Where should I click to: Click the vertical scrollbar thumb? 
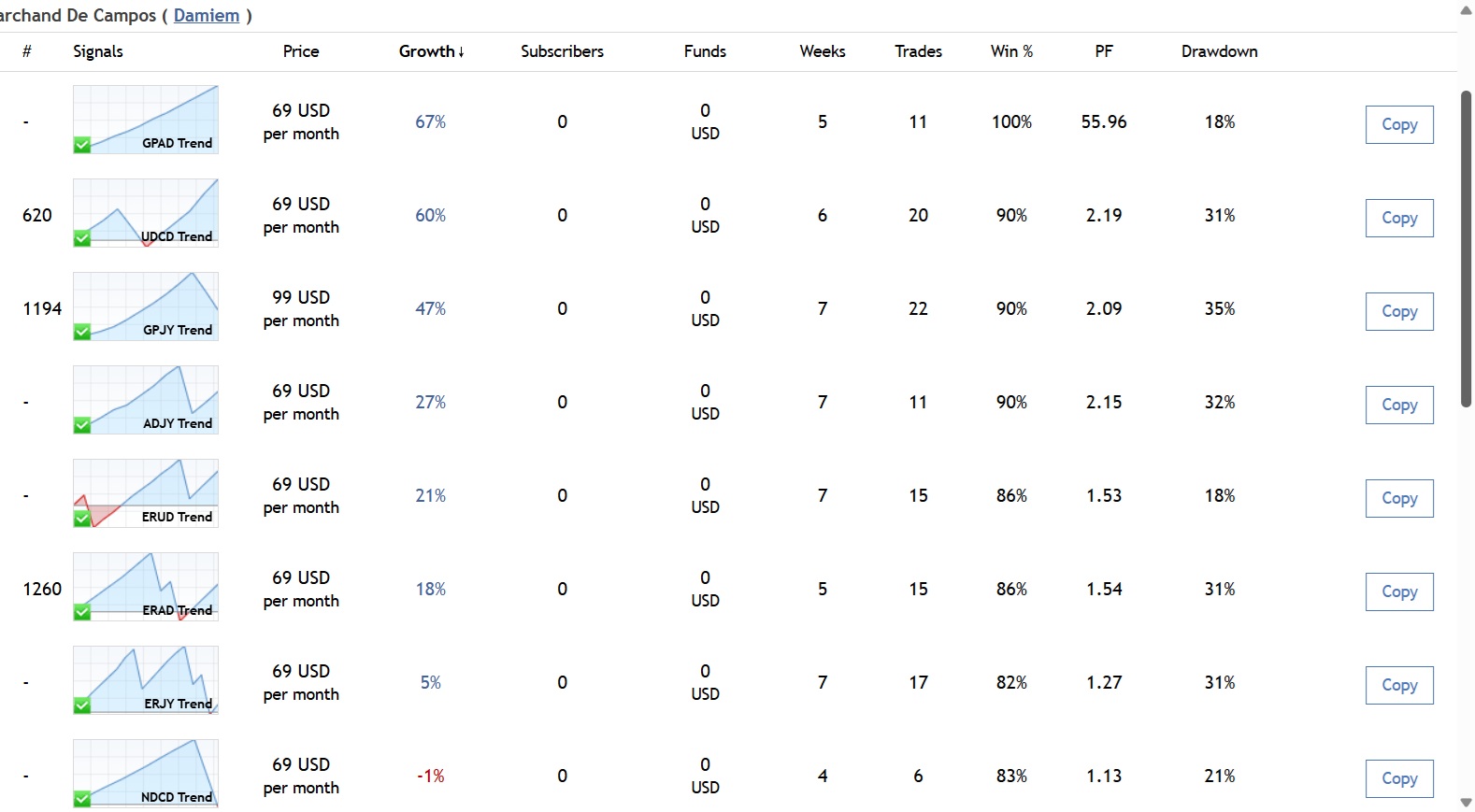(1466, 248)
